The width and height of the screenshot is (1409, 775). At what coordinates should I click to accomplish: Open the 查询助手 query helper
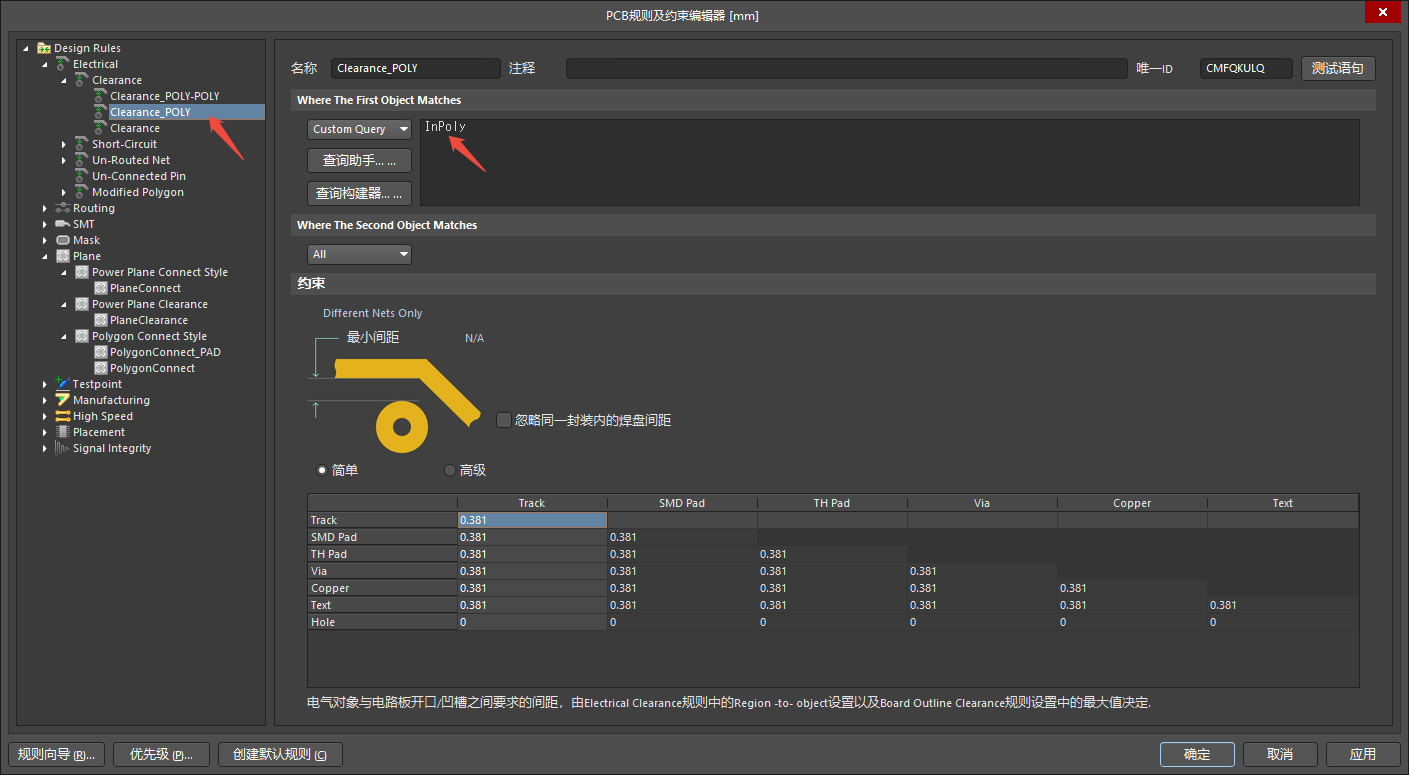359,160
